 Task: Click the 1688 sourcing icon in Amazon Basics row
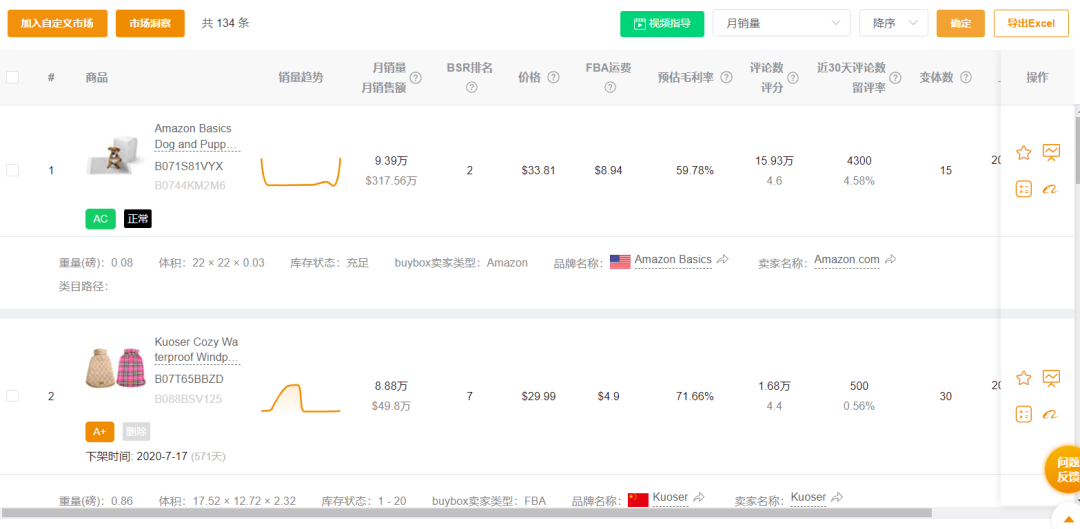[x=1051, y=189]
